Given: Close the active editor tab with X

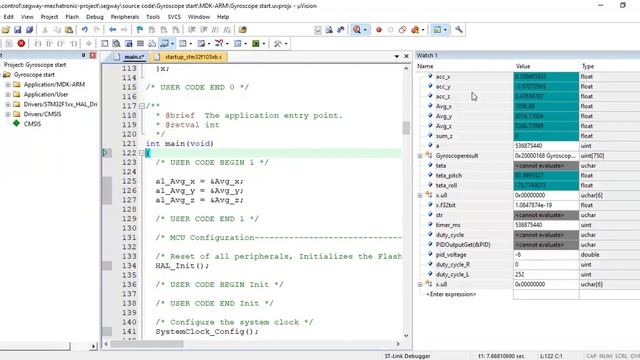Looking at the screenshot, I should 407,56.
